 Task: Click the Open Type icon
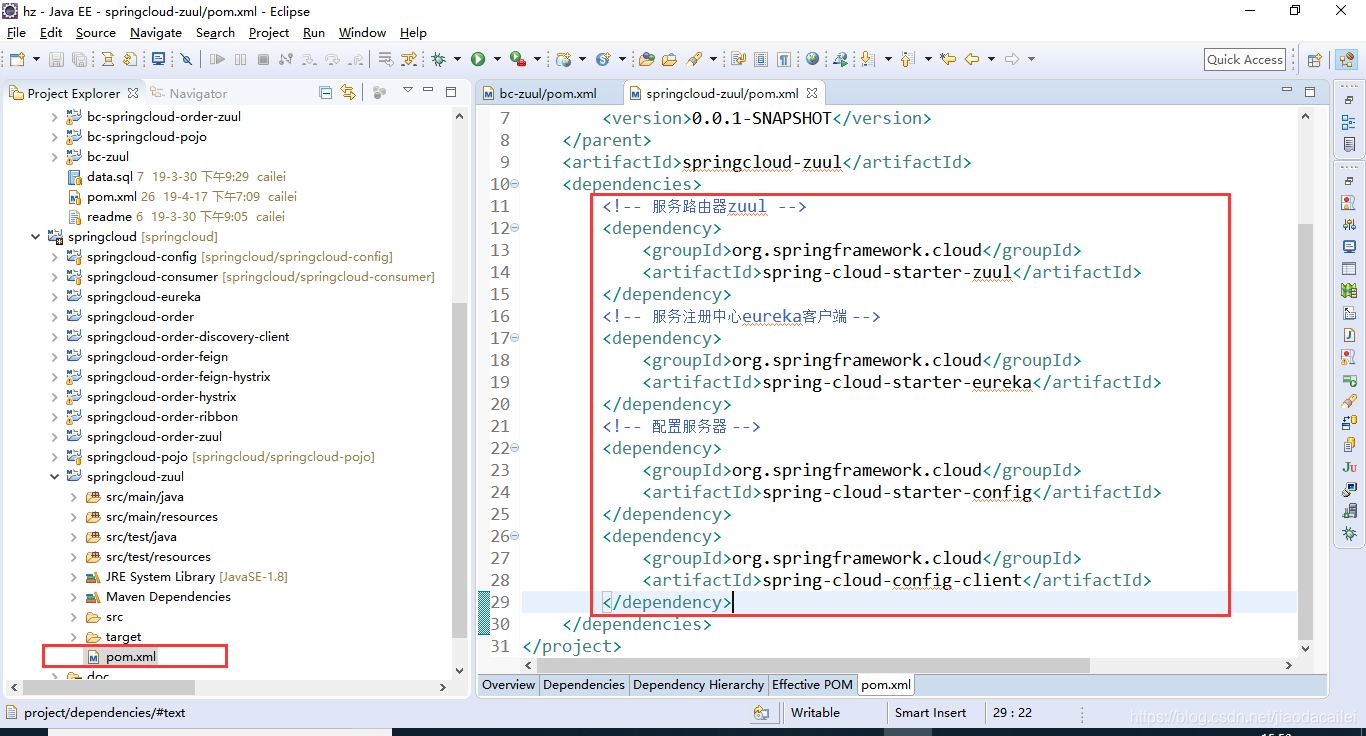646,60
